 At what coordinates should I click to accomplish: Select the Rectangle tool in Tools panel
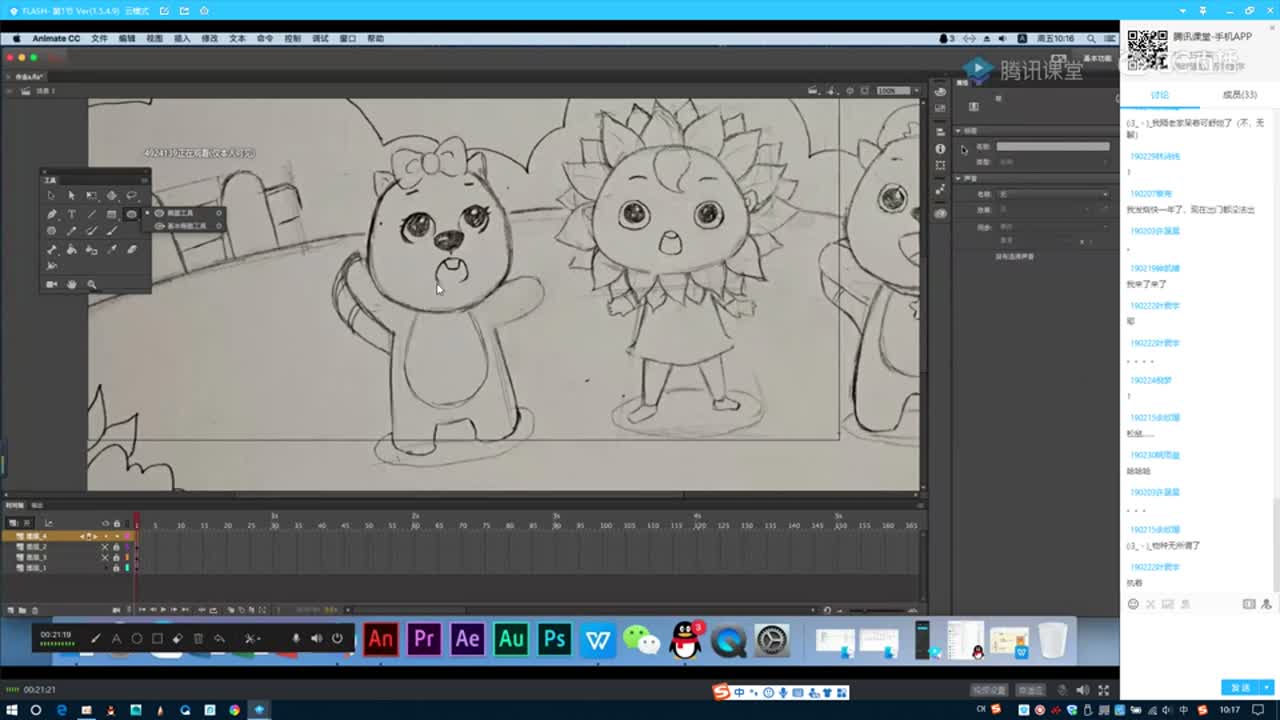click(111, 214)
